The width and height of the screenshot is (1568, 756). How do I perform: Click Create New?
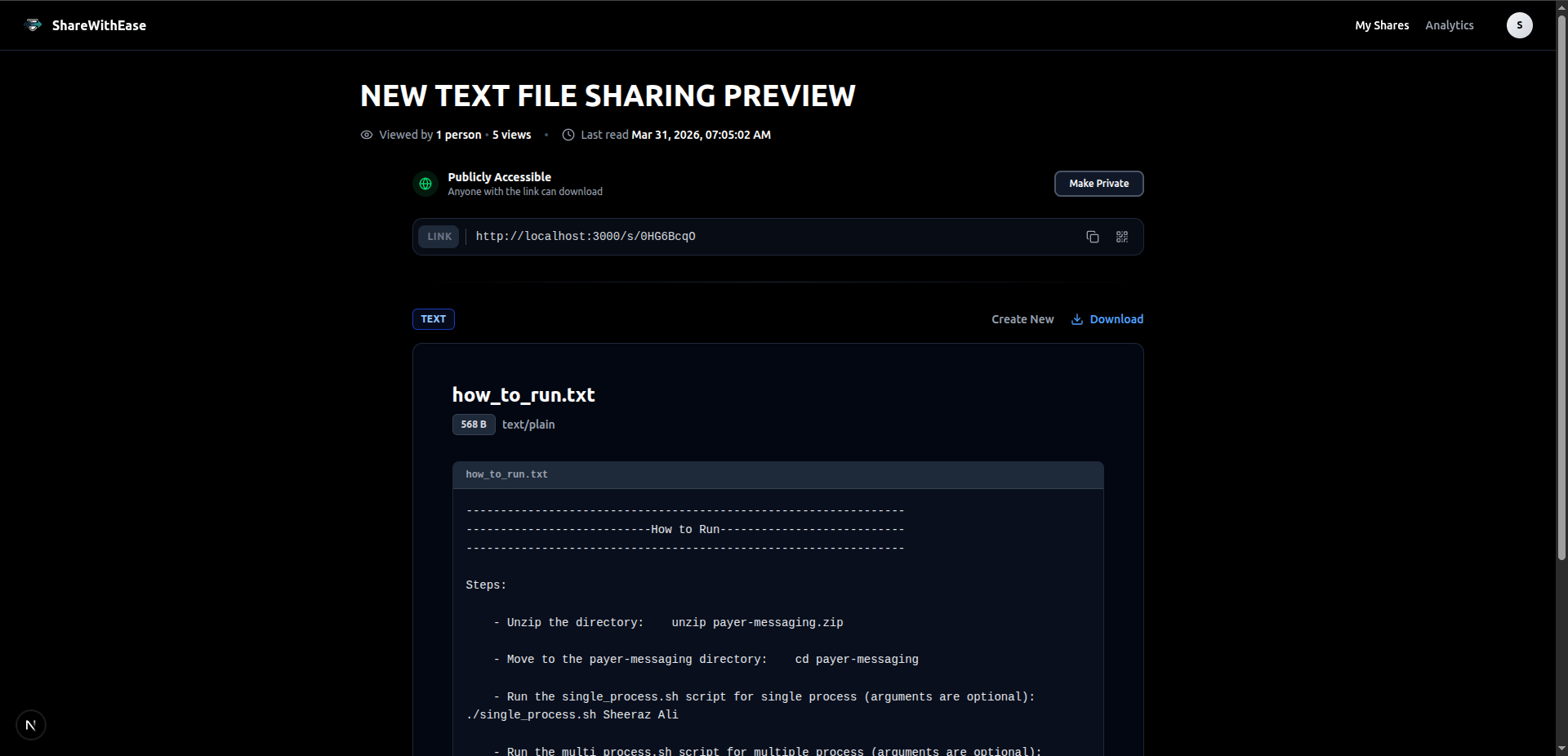pyautogui.click(x=1022, y=319)
